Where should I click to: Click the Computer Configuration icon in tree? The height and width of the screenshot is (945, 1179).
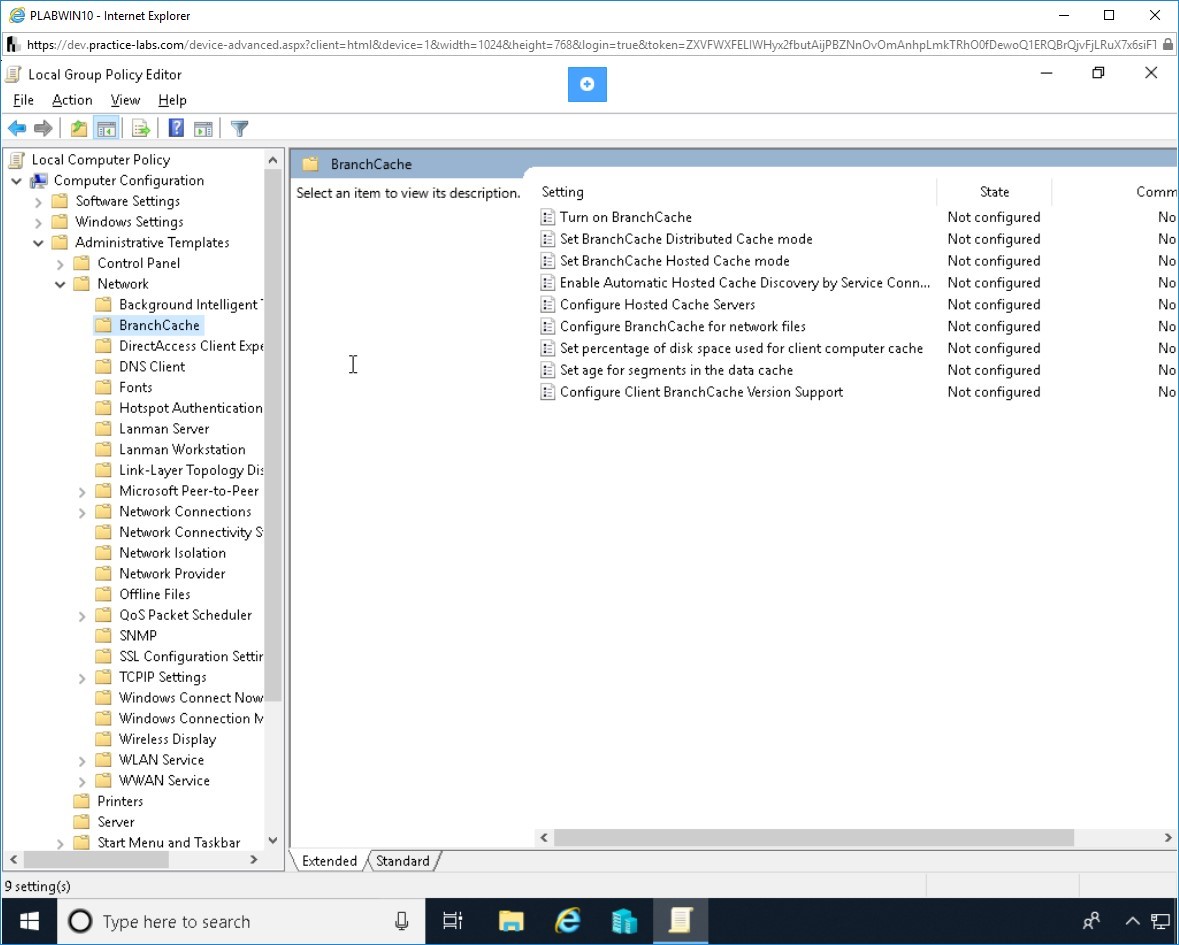(x=38, y=180)
